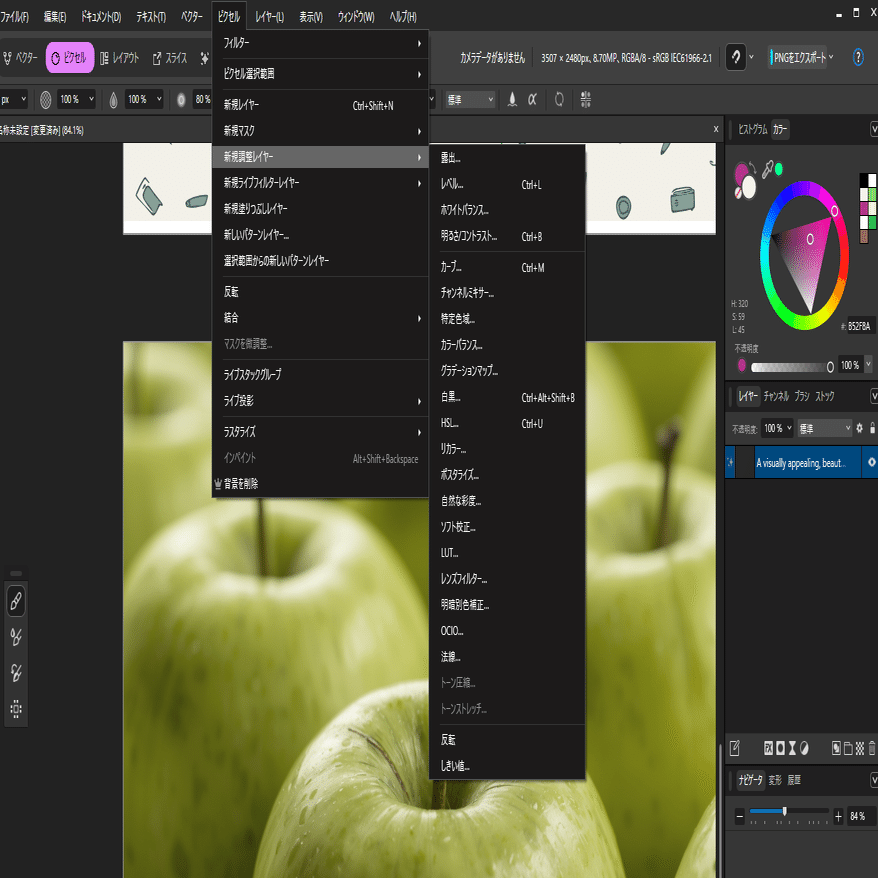The height and width of the screenshot is (878, 878).
Task: Switch to ベクター studio mode
Action: point(20,58)
